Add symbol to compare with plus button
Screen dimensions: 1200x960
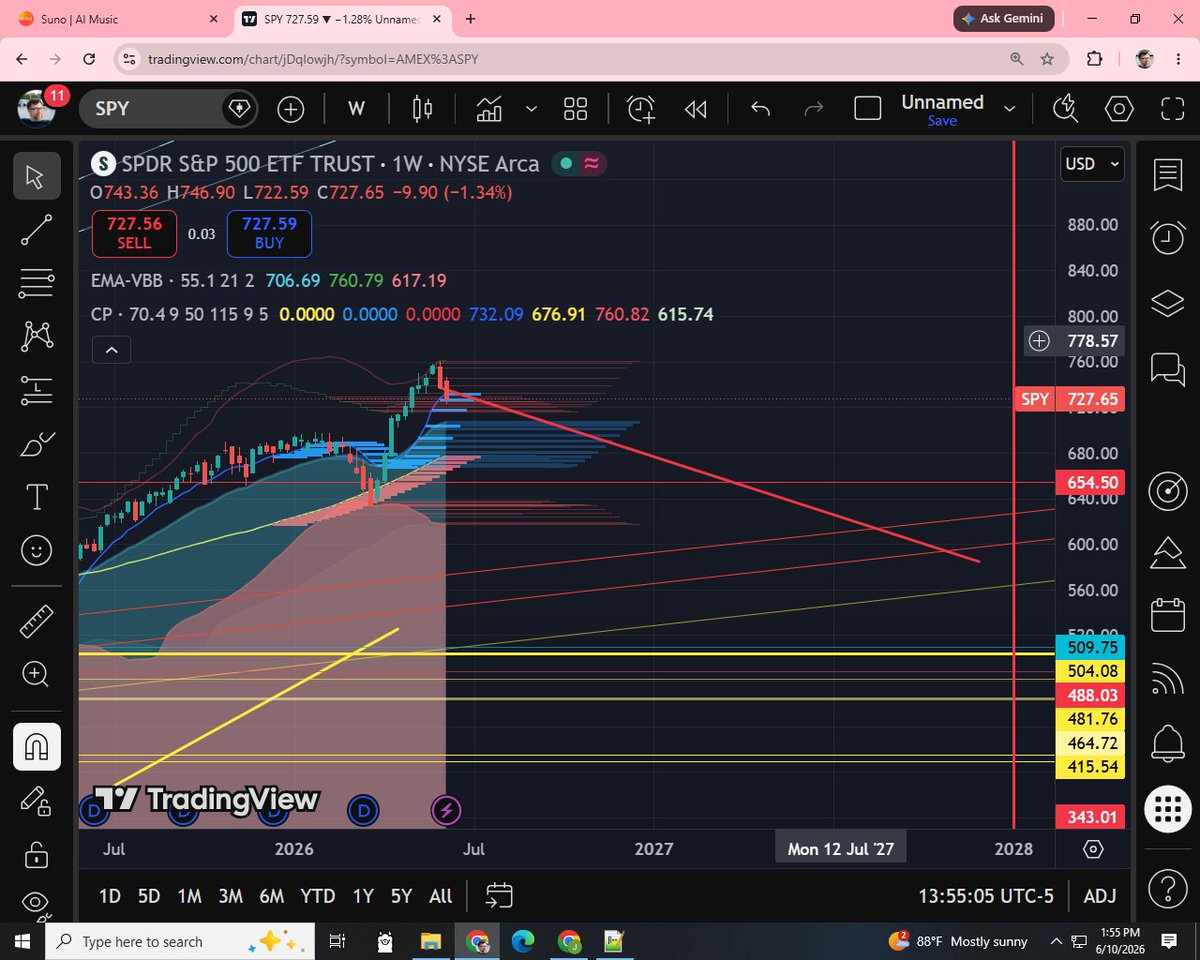(291, 109)
